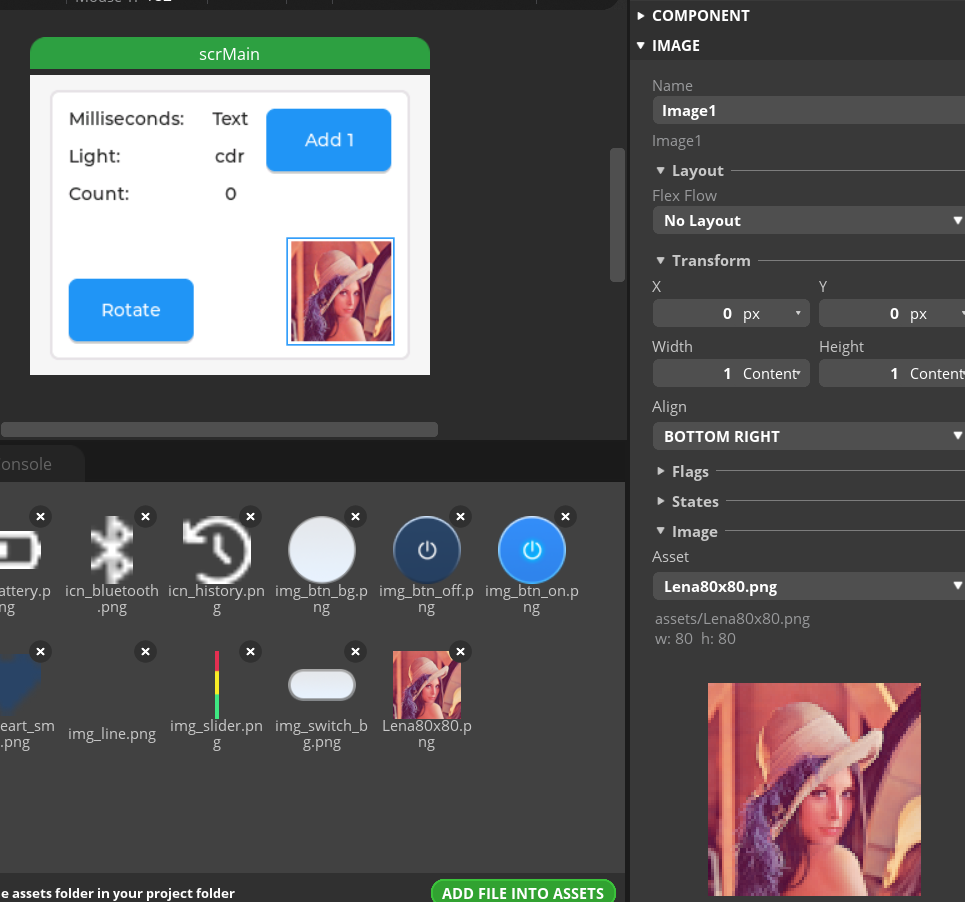Select the img_btn_bg.png circle asset

(x=322, y=549)
